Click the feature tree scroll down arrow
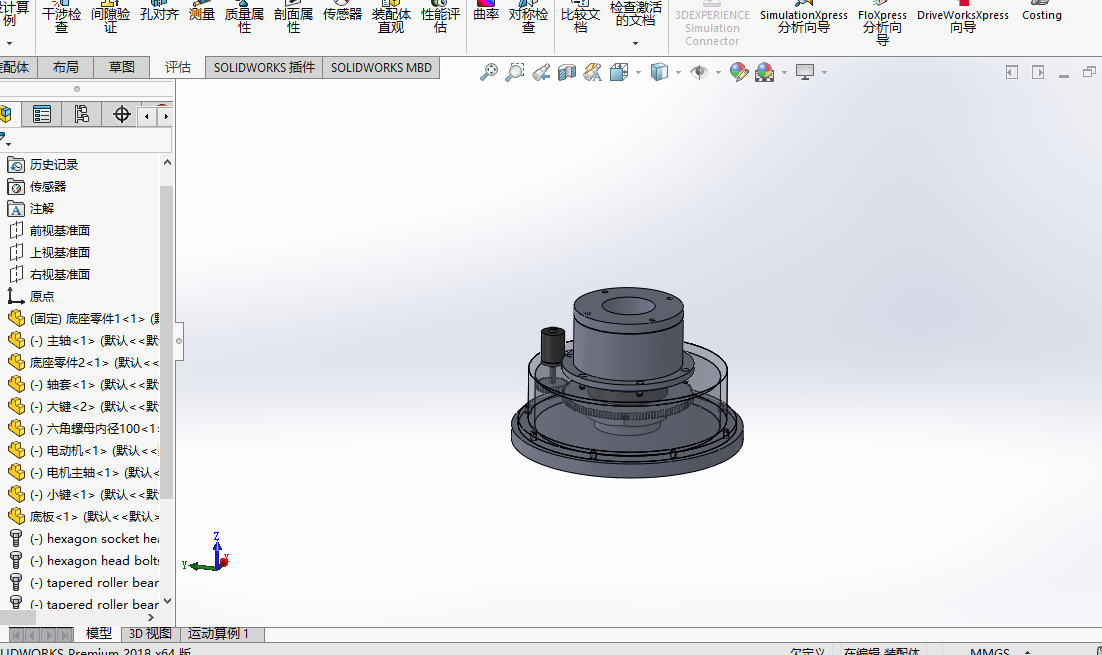1102x655 pixels. click(167, 601)
